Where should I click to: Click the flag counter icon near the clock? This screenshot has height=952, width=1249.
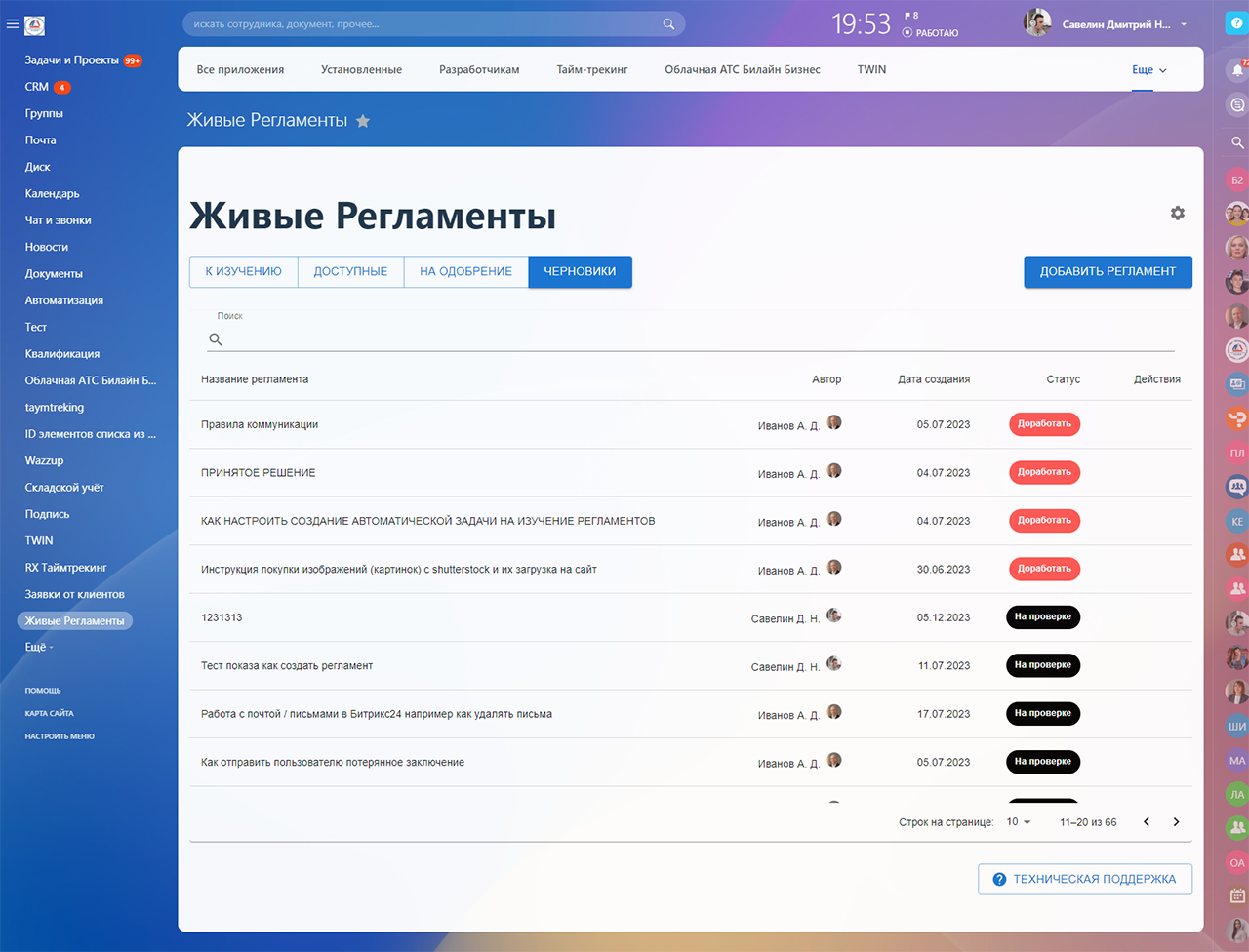pyautogui.click(x=911, y=16)
